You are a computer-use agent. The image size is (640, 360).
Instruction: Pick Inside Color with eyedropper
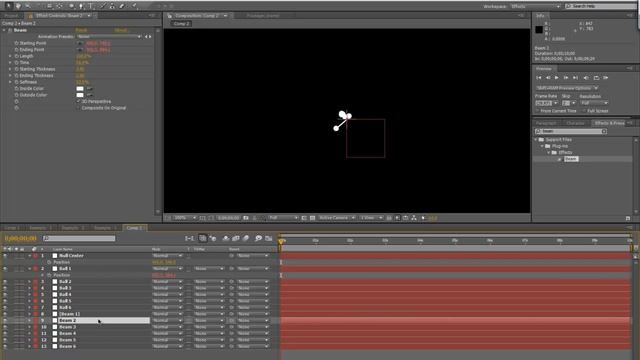coord(89,89)
